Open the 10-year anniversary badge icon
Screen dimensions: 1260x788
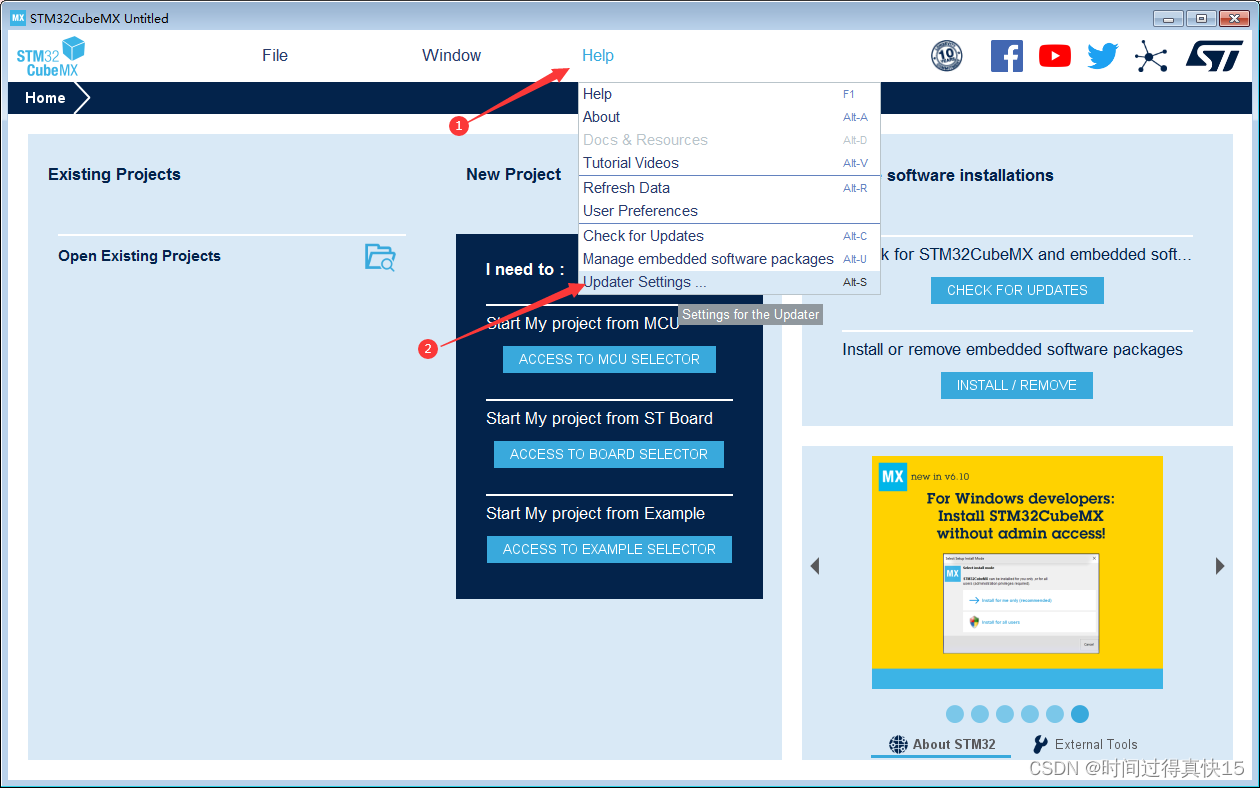[x=946, y=56]
